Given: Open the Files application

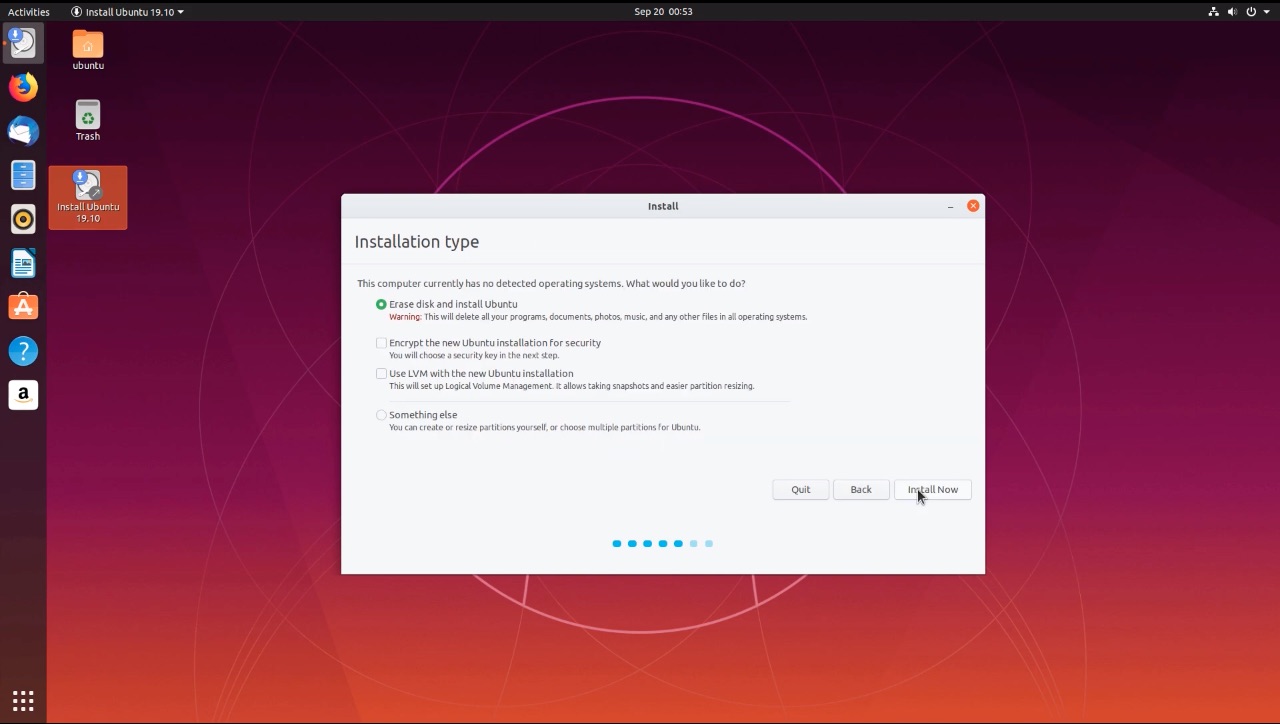Looking at the screenshot, I should (23, 175).
